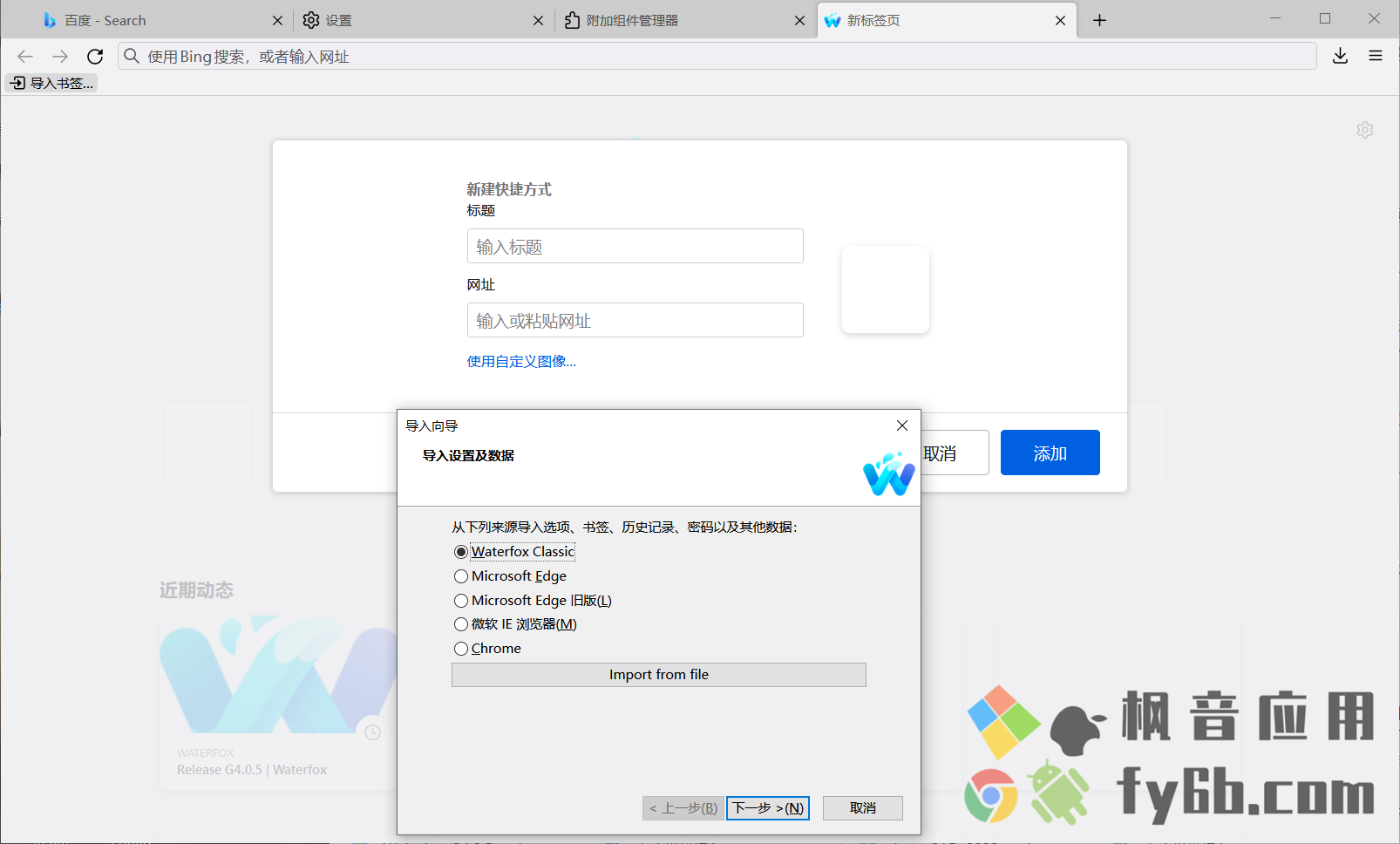Click the clock icon on Waterfox card
Viewport: 1400px width, 844px height.
373,732
